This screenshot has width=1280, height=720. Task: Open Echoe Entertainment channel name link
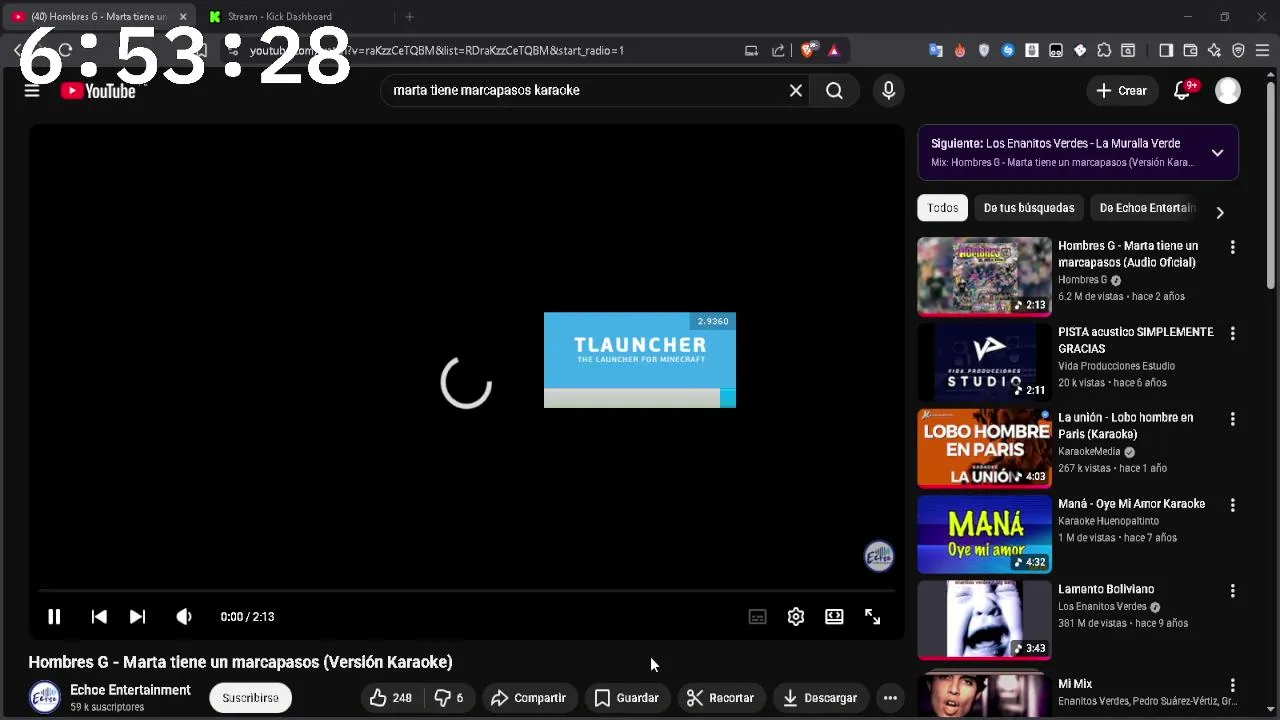pyautogui.click(x=130, y=690)
